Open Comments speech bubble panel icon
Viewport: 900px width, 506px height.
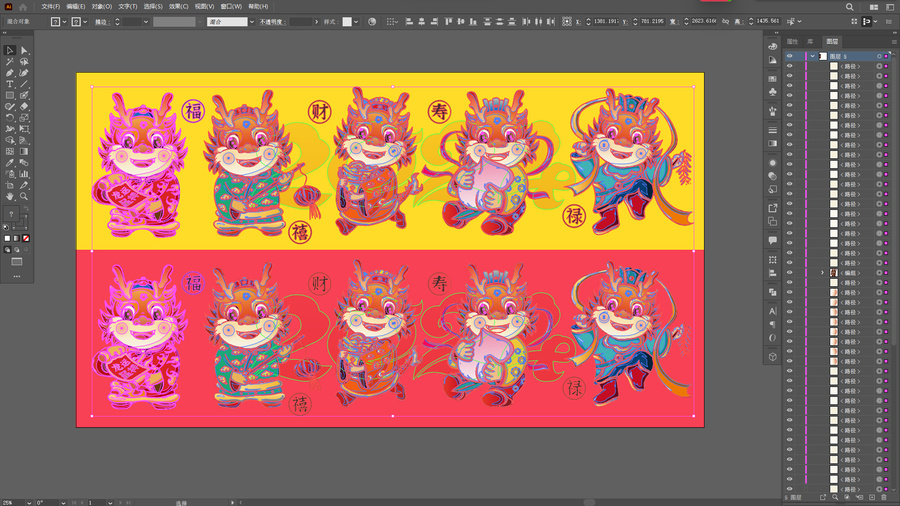(x=773, y=240)
